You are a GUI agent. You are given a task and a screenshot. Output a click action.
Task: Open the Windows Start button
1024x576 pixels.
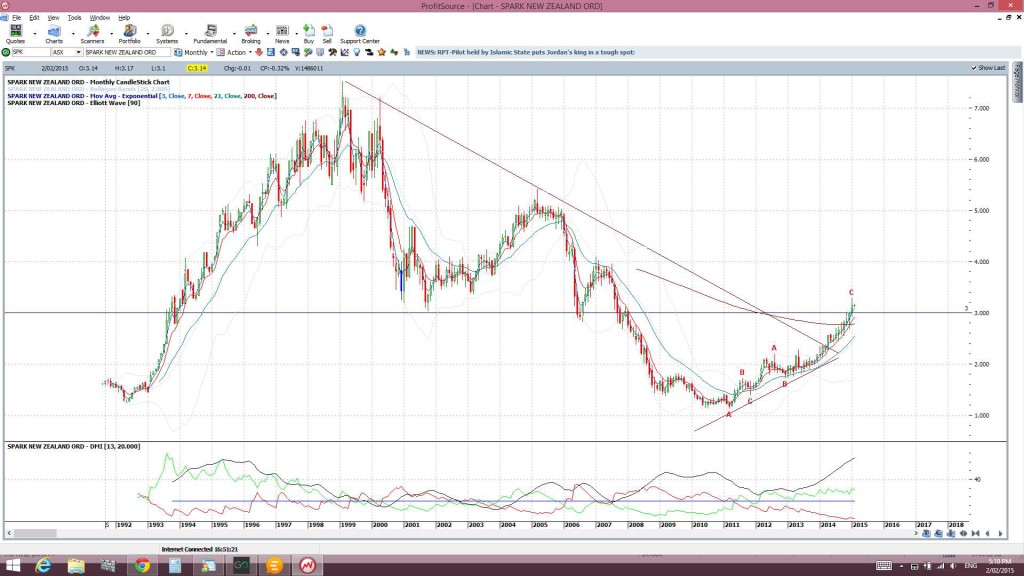tap(12, 566)
